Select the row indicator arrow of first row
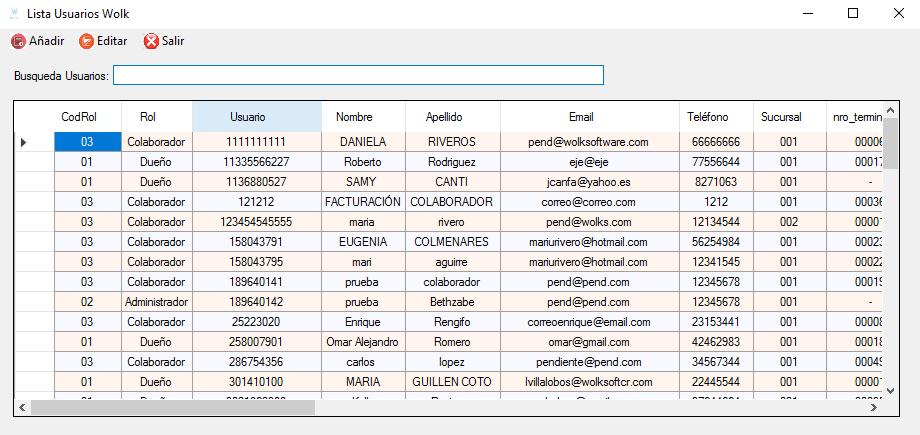 (x=23, y=142)
